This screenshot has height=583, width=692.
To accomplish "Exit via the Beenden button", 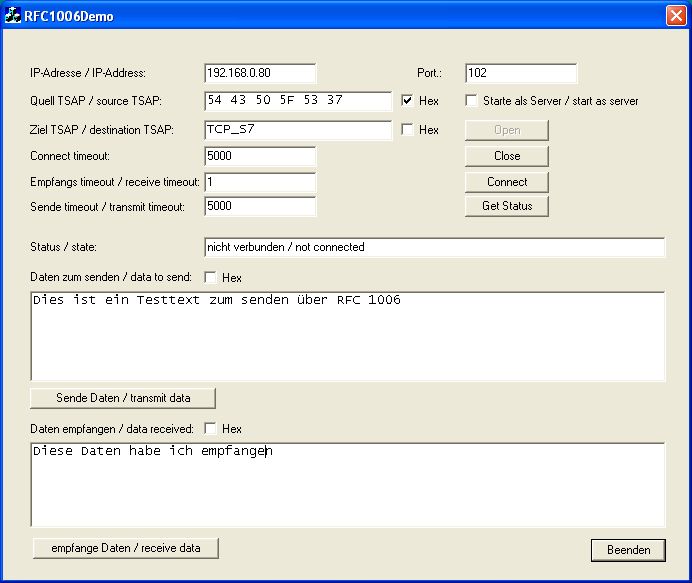I will 628,550.
